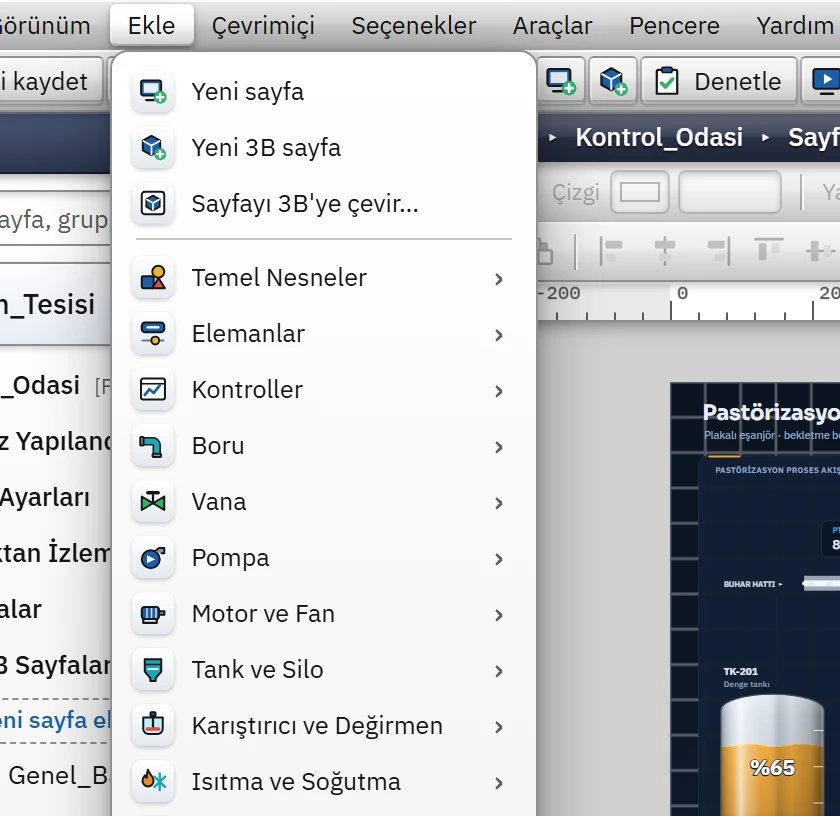
Task: Click the Pompa pump icon
Action: pos(153,558)
